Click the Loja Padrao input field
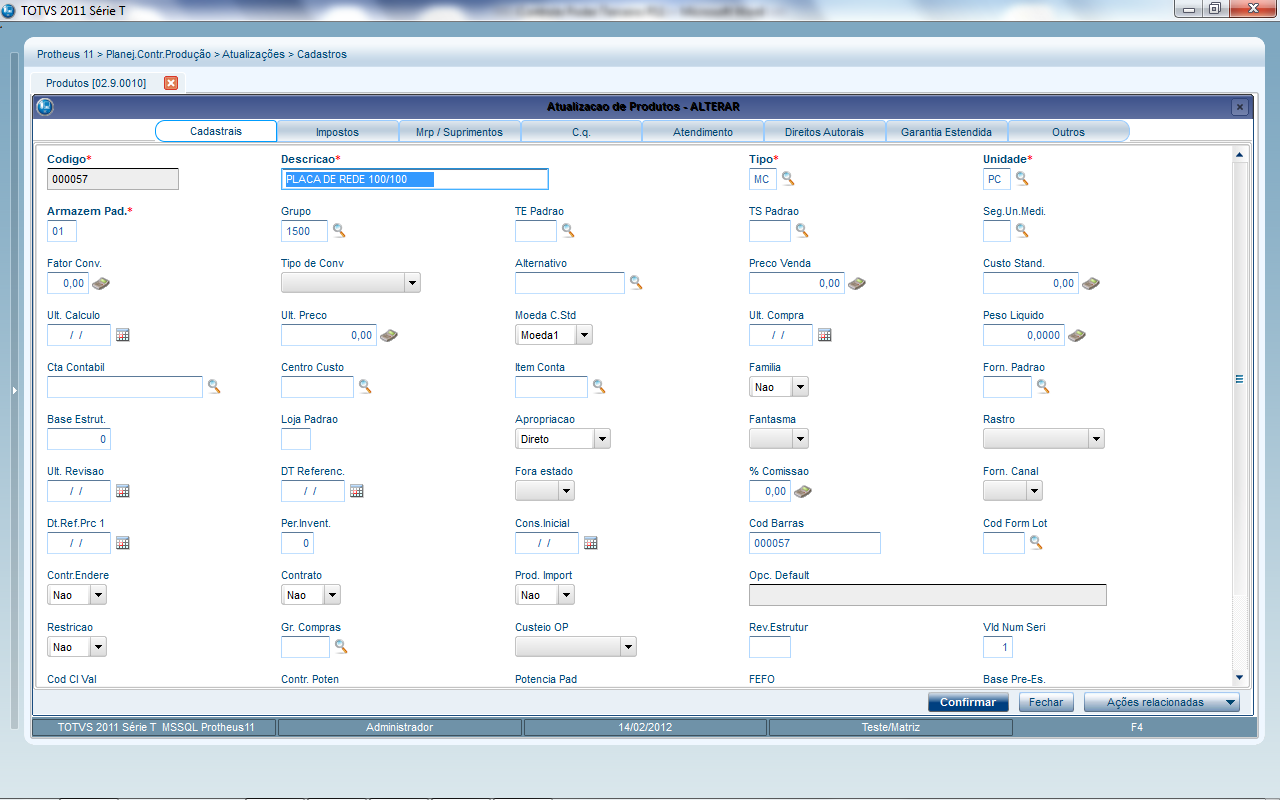The image size is (1280, 800). pos(296,439)
